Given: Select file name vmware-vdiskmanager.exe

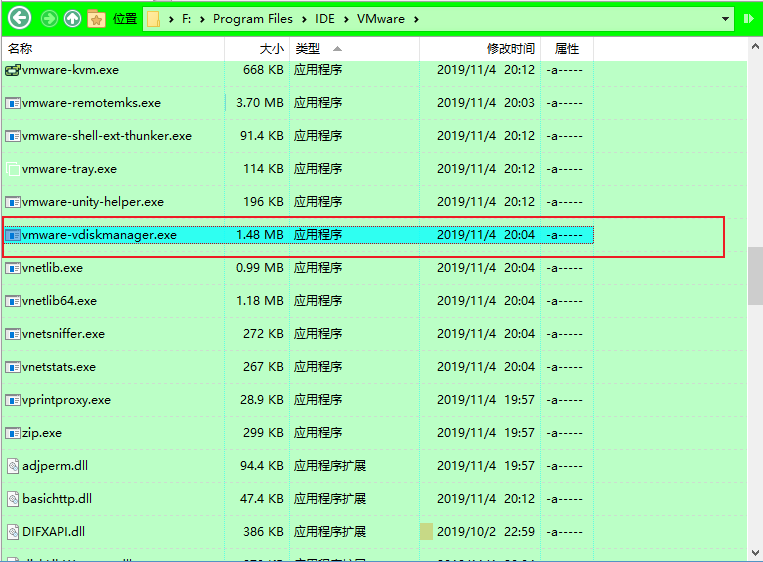Looking at the screenshot, I should [x=99, y=235].
